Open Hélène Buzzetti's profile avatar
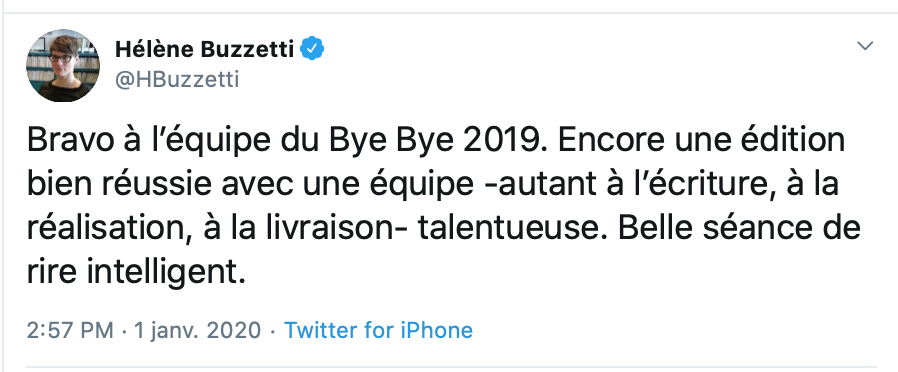 [63, 65]
